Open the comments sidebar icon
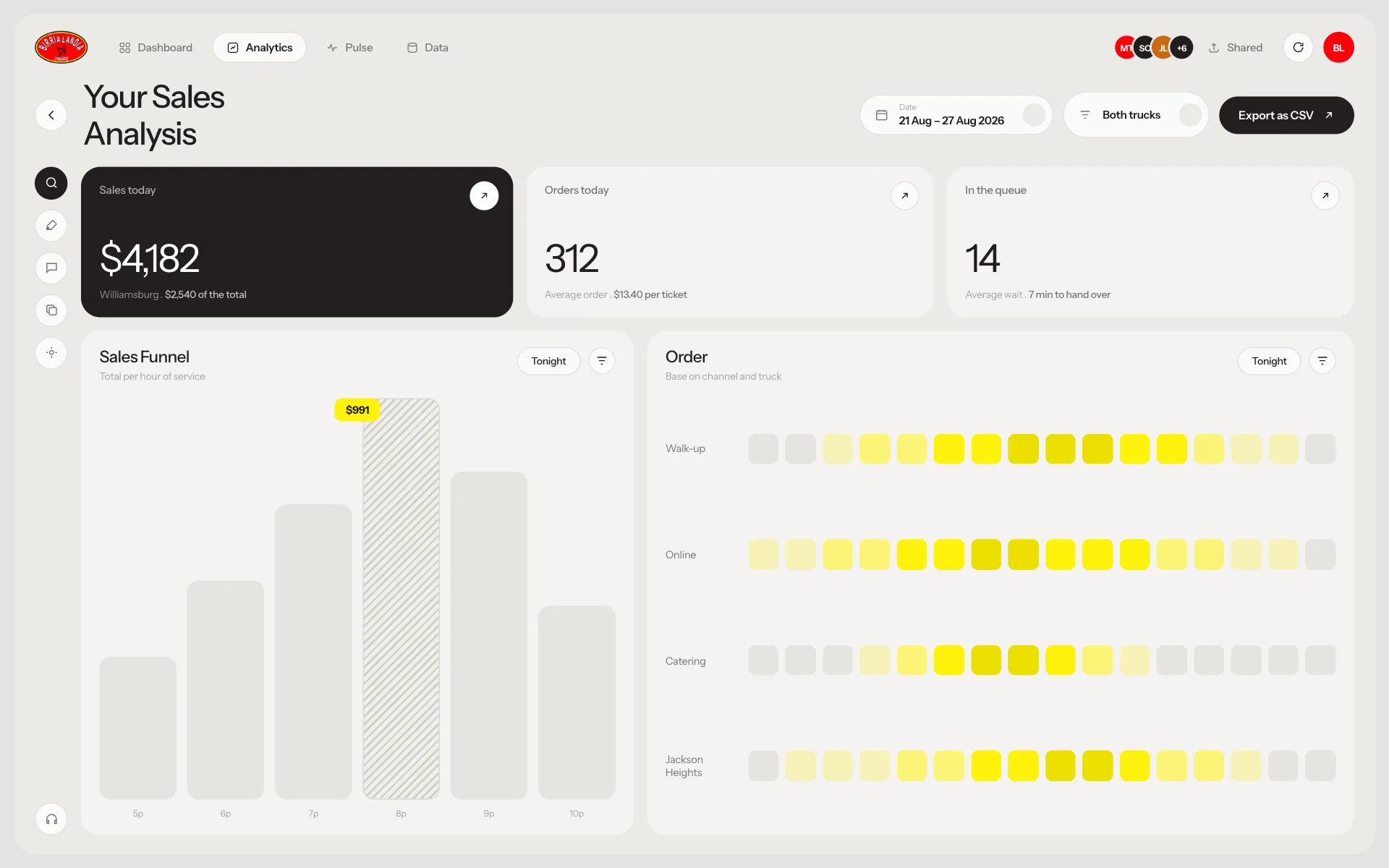This screenshot has height=868, width=1389. point(51,268)
